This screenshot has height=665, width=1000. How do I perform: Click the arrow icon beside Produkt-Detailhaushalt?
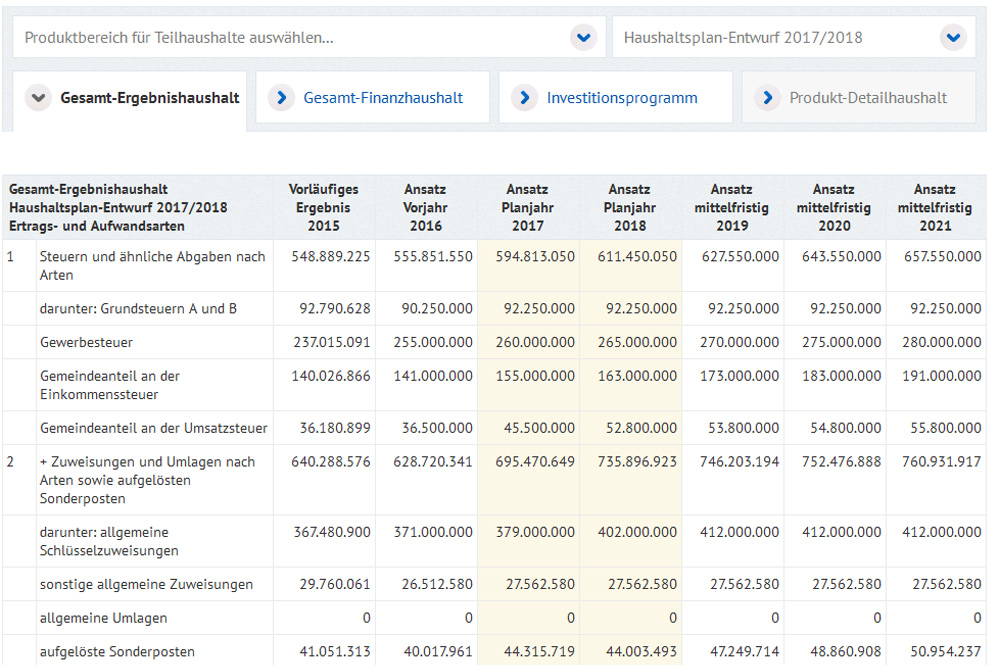(x=766, y=96)
